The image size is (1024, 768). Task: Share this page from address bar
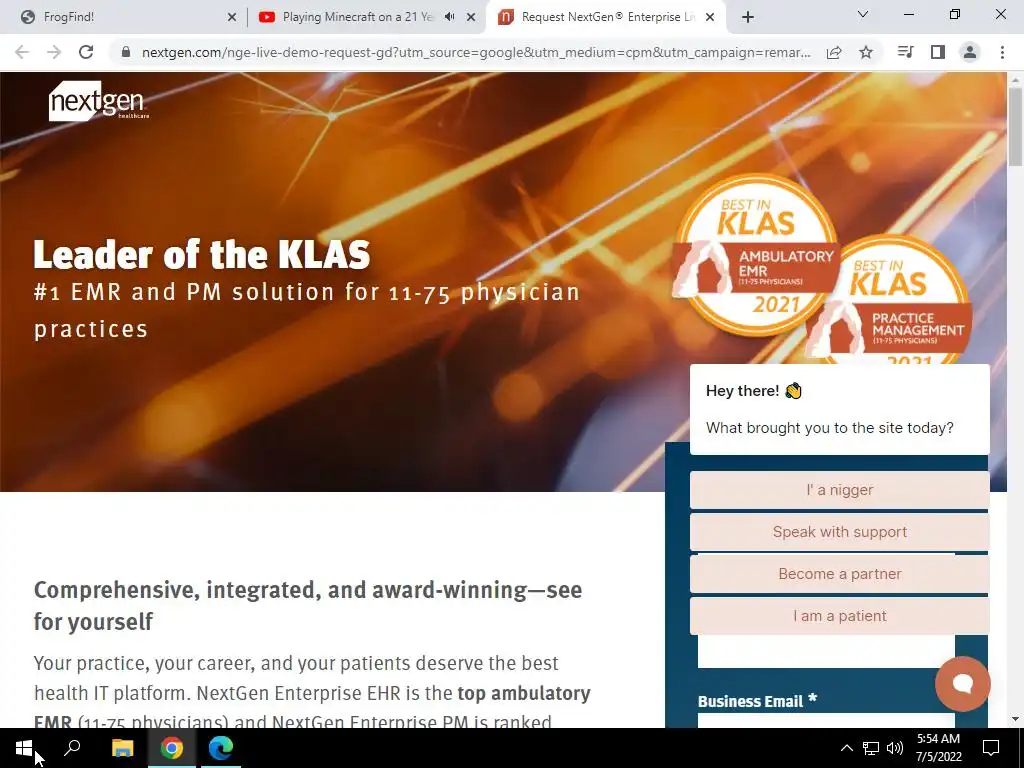coord(834,52)
